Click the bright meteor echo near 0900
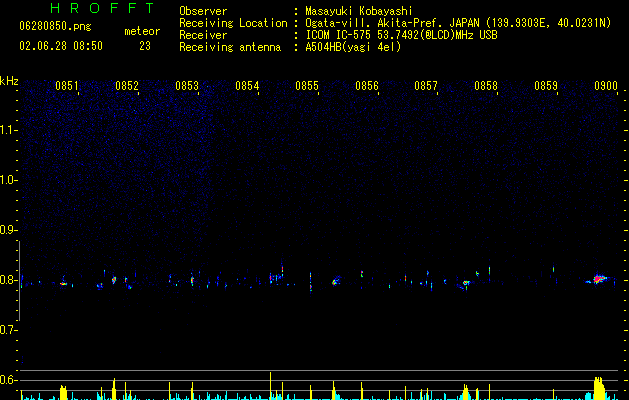The height and width of the screenshot is (400, 629). (599, 279)
